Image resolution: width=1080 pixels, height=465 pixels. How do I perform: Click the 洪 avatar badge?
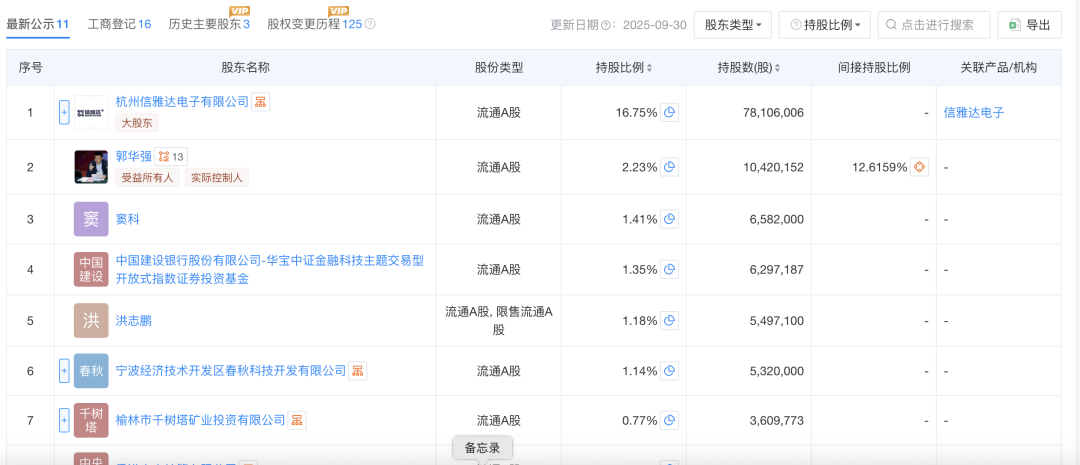91,320
